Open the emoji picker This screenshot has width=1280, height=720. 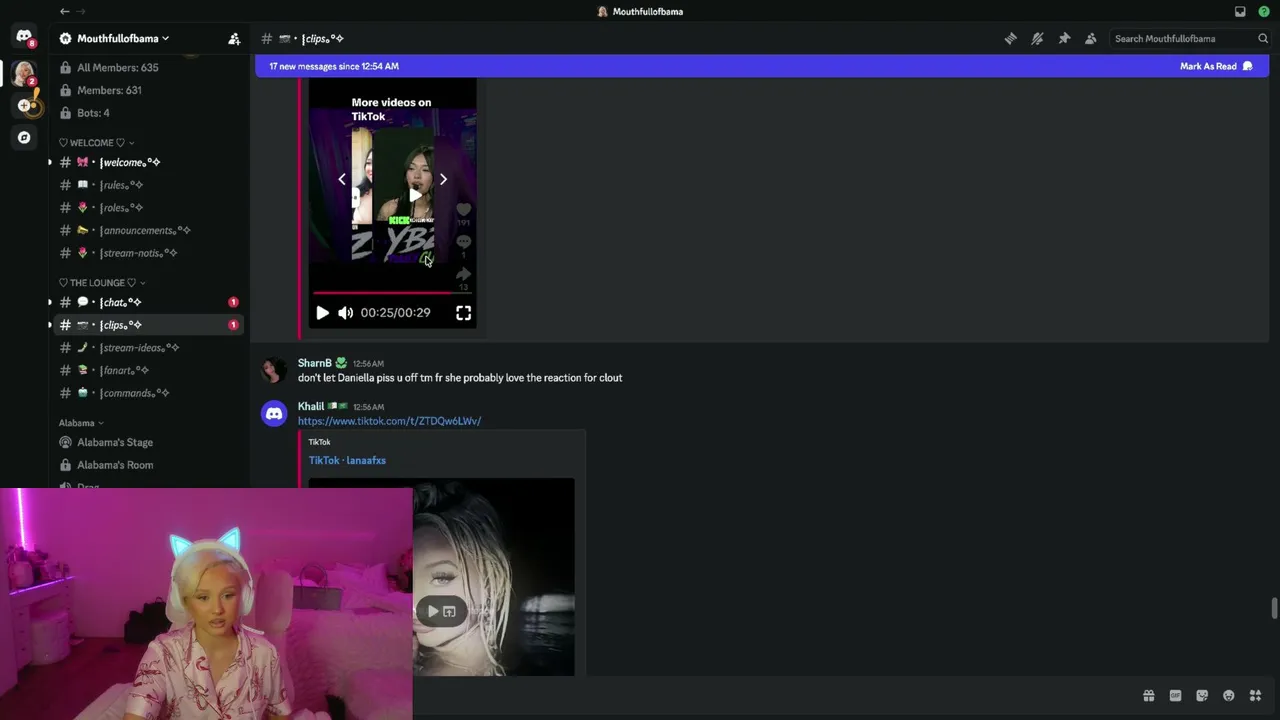pos(1229,696)
